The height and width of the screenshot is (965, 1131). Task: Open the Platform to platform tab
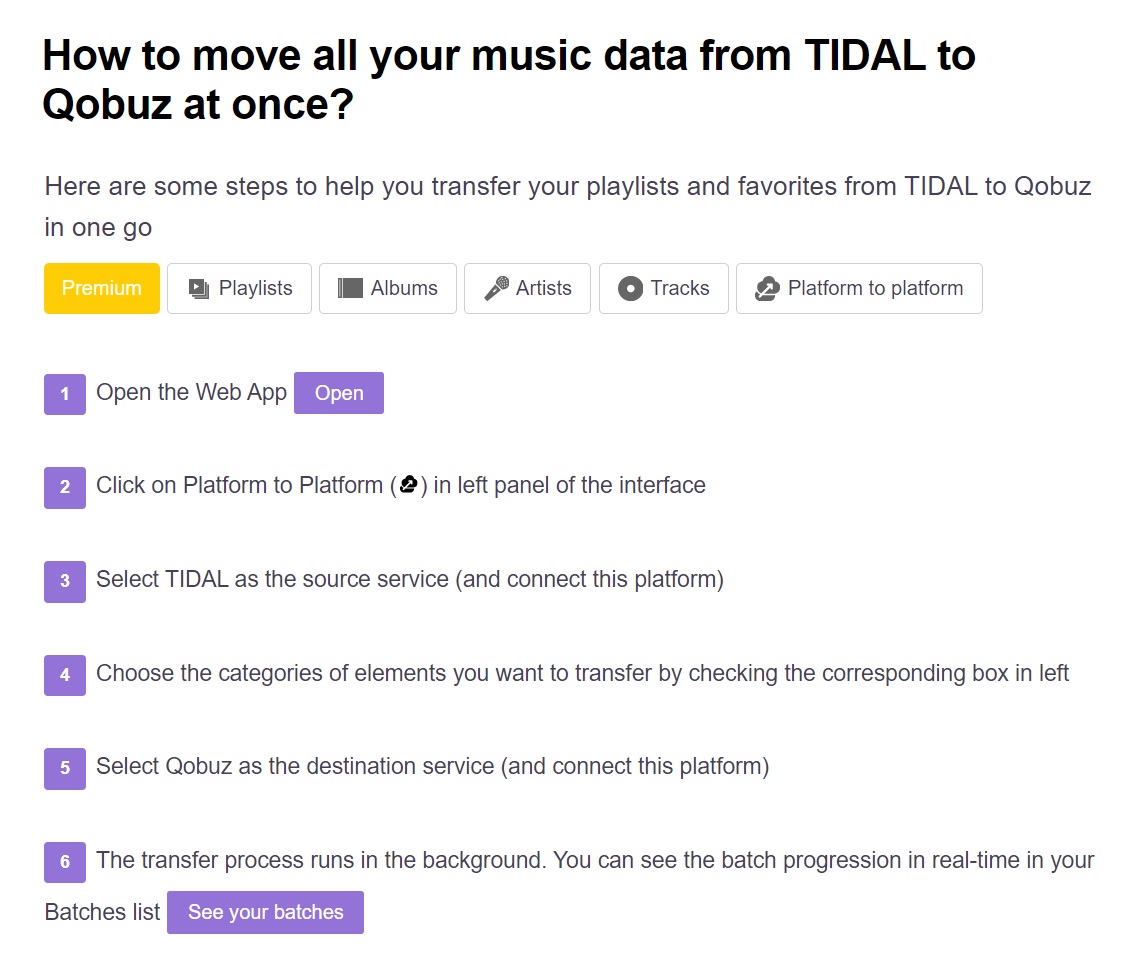pos(859,289)
